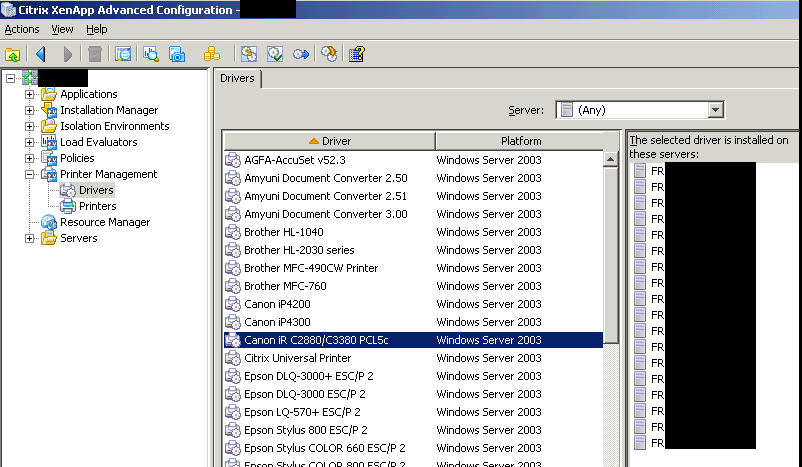Click the AGFA-AccuSet row driver icon
The height and width of the screenshot is (467, 802).
coord(233,160)
